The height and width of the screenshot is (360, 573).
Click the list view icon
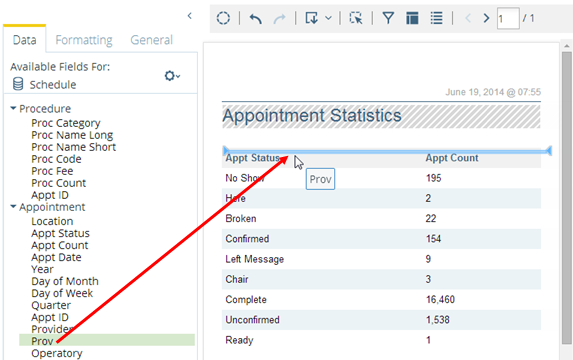pos(436,18)
